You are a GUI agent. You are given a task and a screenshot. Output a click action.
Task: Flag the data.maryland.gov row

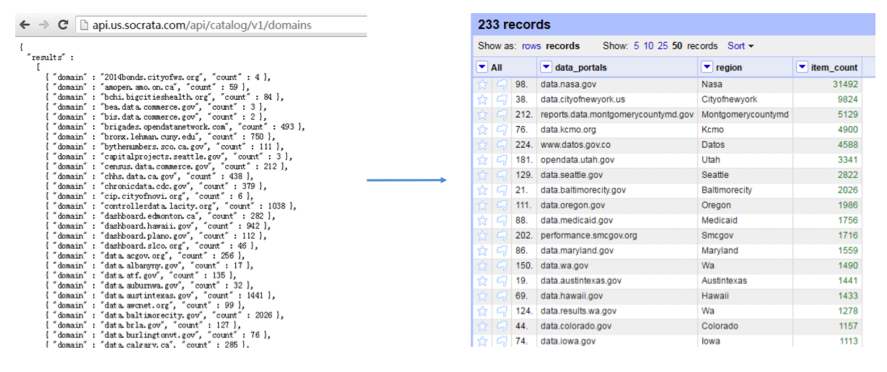(501, 250)
